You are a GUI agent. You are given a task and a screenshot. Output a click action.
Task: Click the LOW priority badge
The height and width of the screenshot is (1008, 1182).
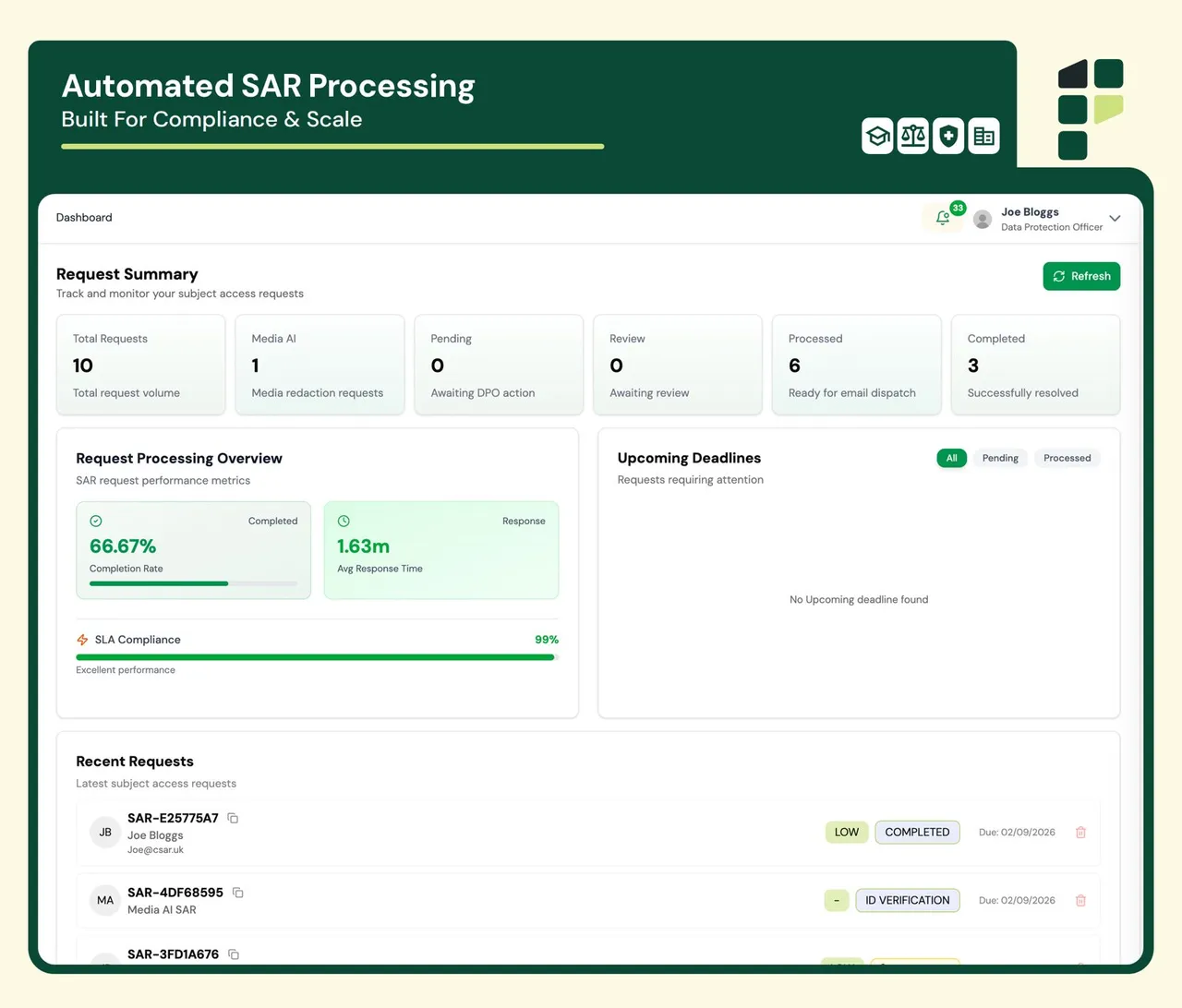click(846, 832)
